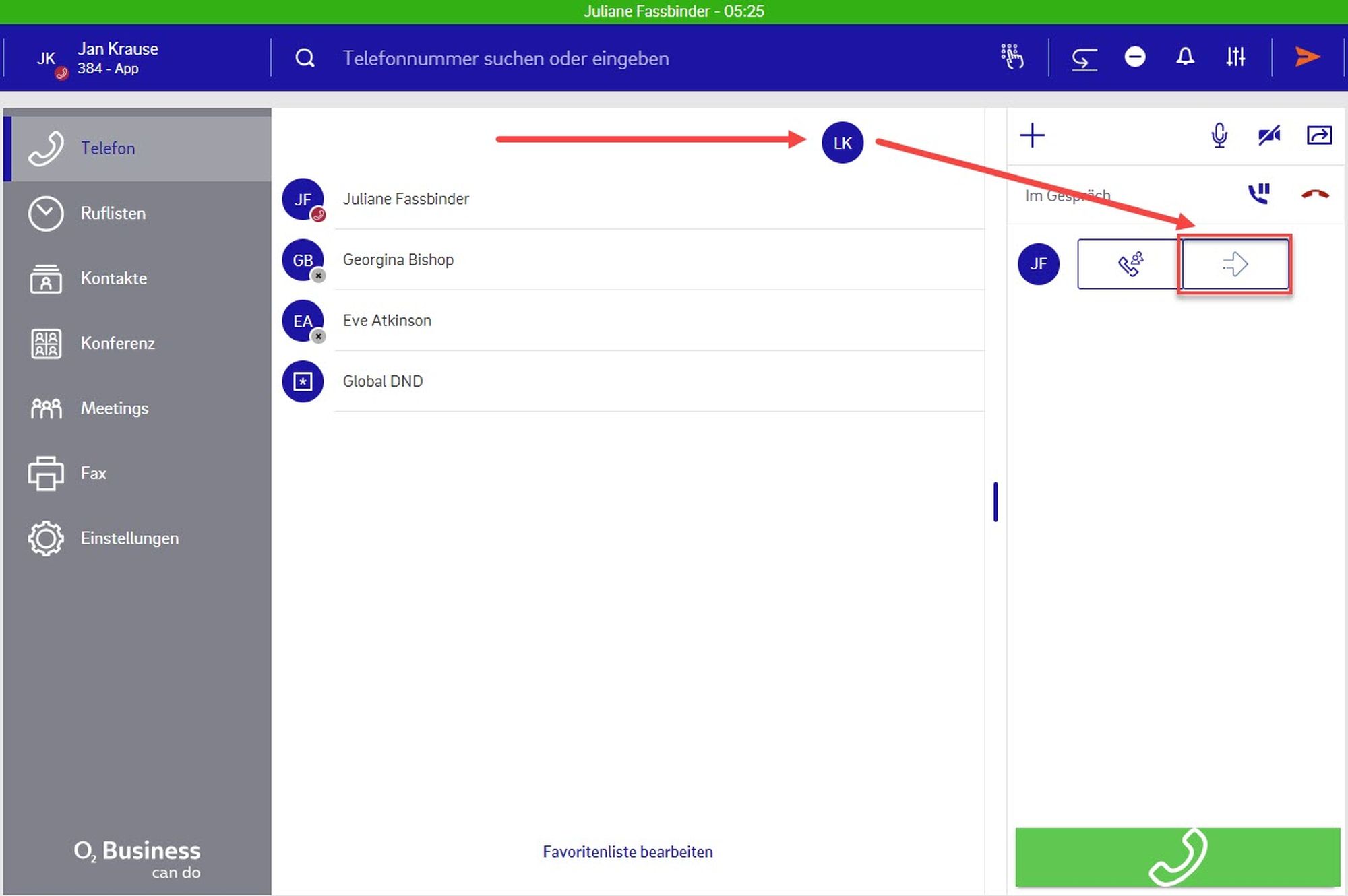Open the Konferenz section
The width and height of the screenshot is (1348, 896).
[x=117, y=344]
